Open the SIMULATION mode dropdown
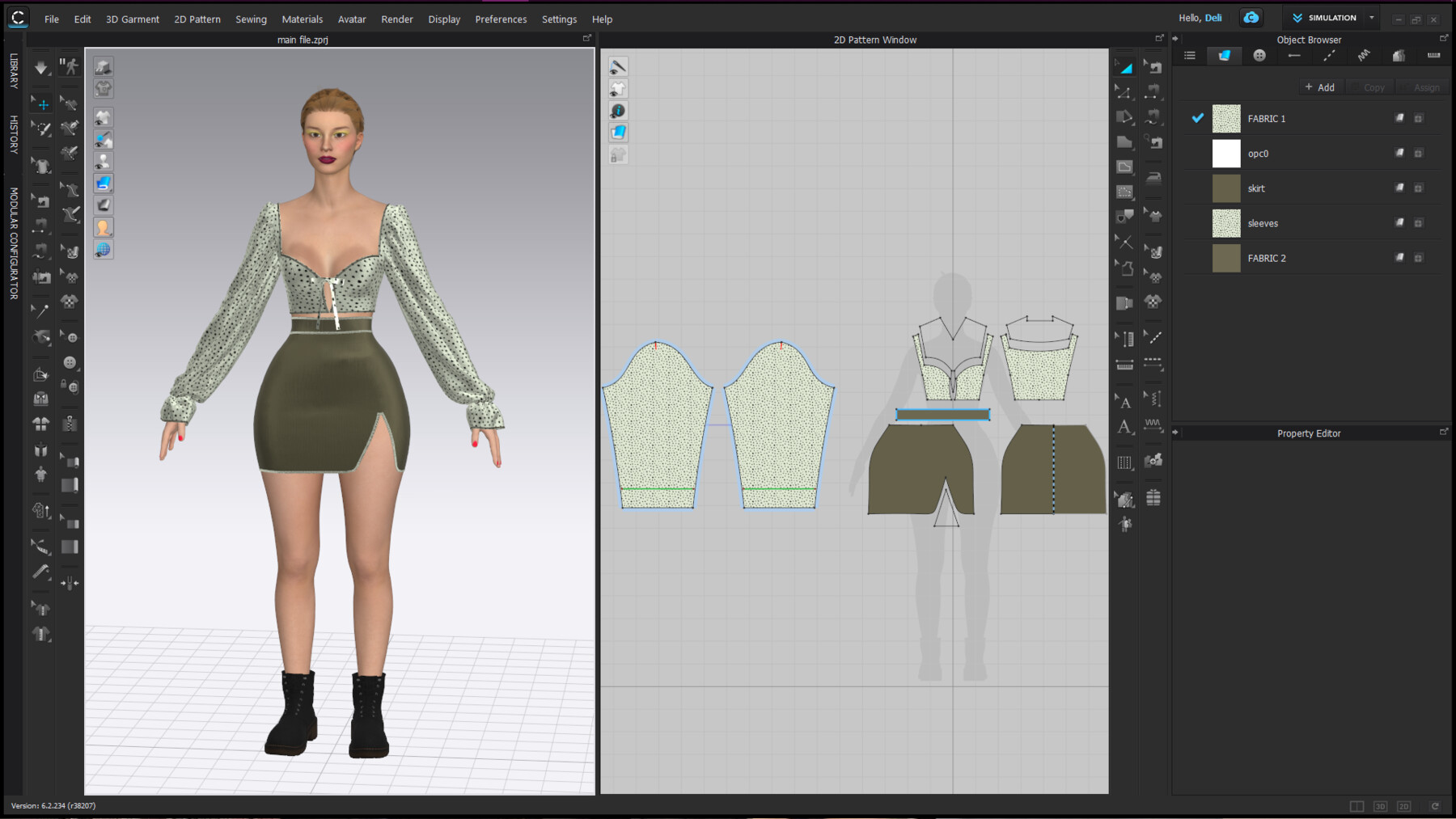This screenshot has width=1456, height=819. point(1371,17)
